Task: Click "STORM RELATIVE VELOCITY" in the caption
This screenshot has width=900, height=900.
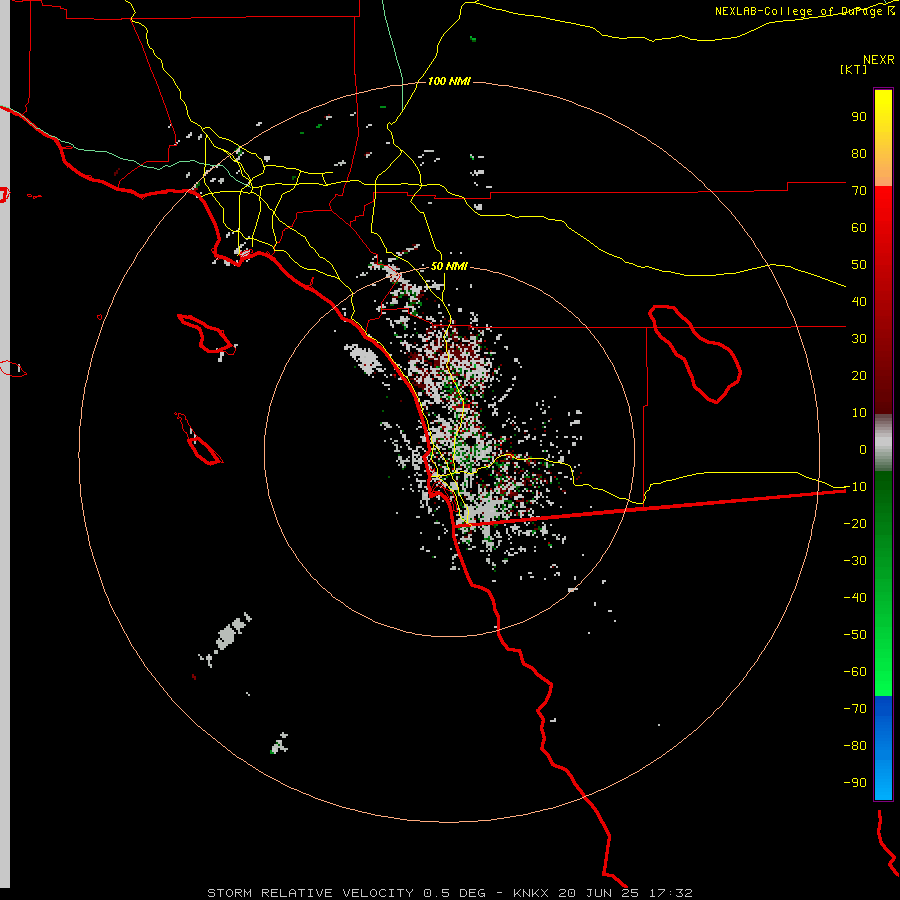Action: [311, 893]
